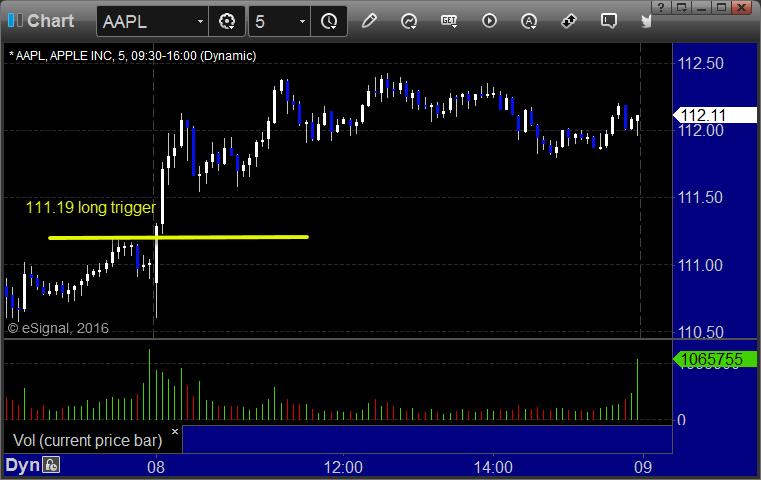Click the 112.50 price axis label
761x480 pixels.
[x=700, y=64]
